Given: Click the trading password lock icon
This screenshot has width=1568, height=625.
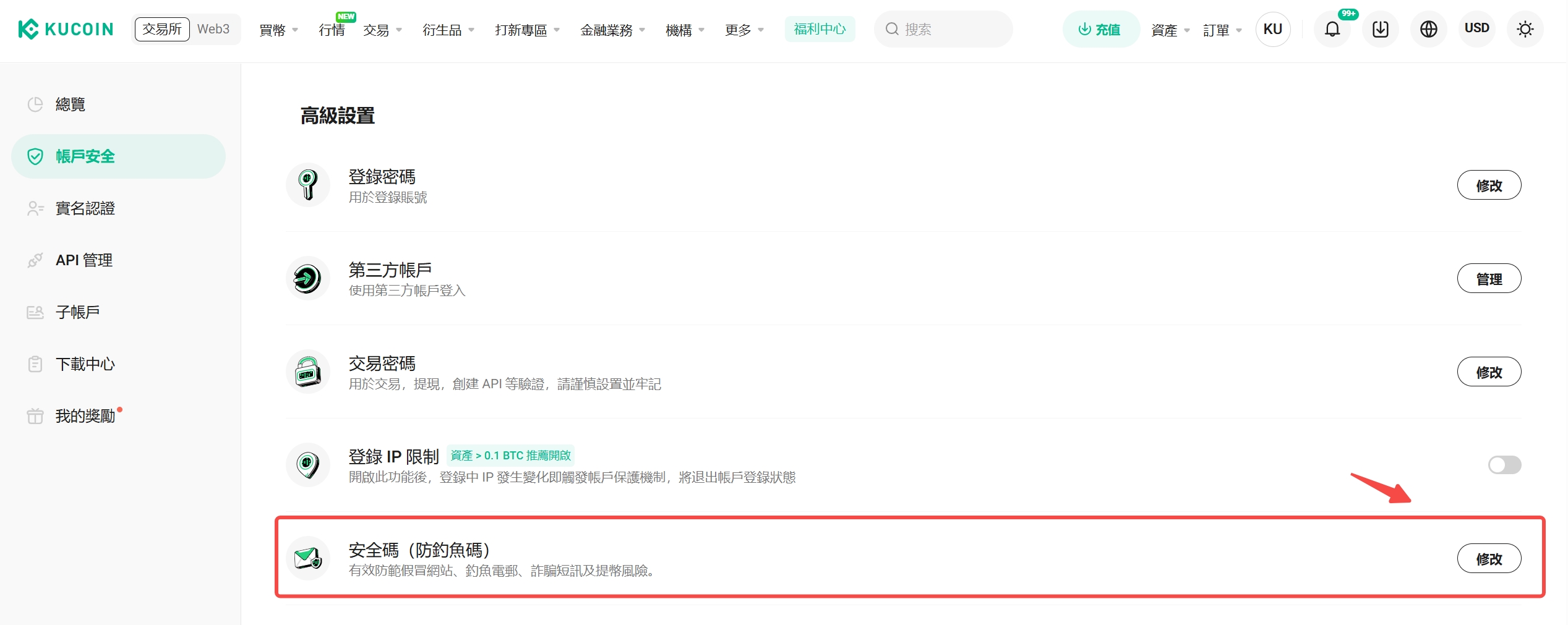Looking at the screenshot, I should click(x=307, y=372).
